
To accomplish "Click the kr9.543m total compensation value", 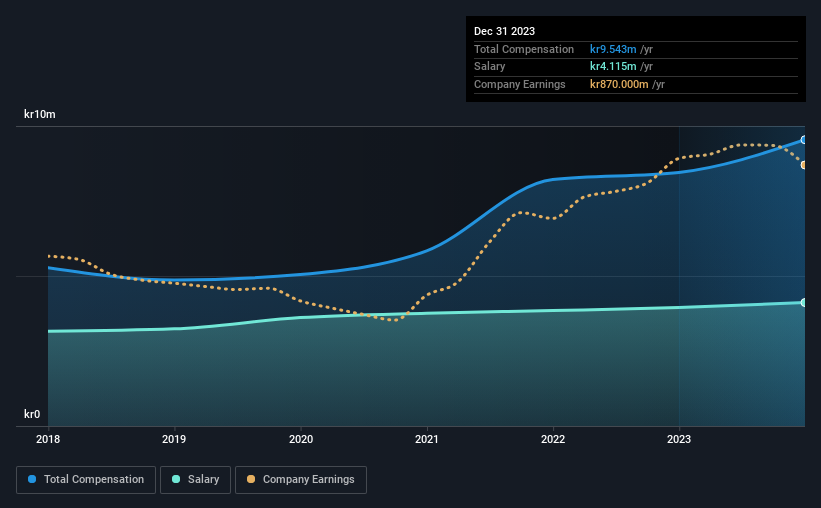I will tap(613, 49).
